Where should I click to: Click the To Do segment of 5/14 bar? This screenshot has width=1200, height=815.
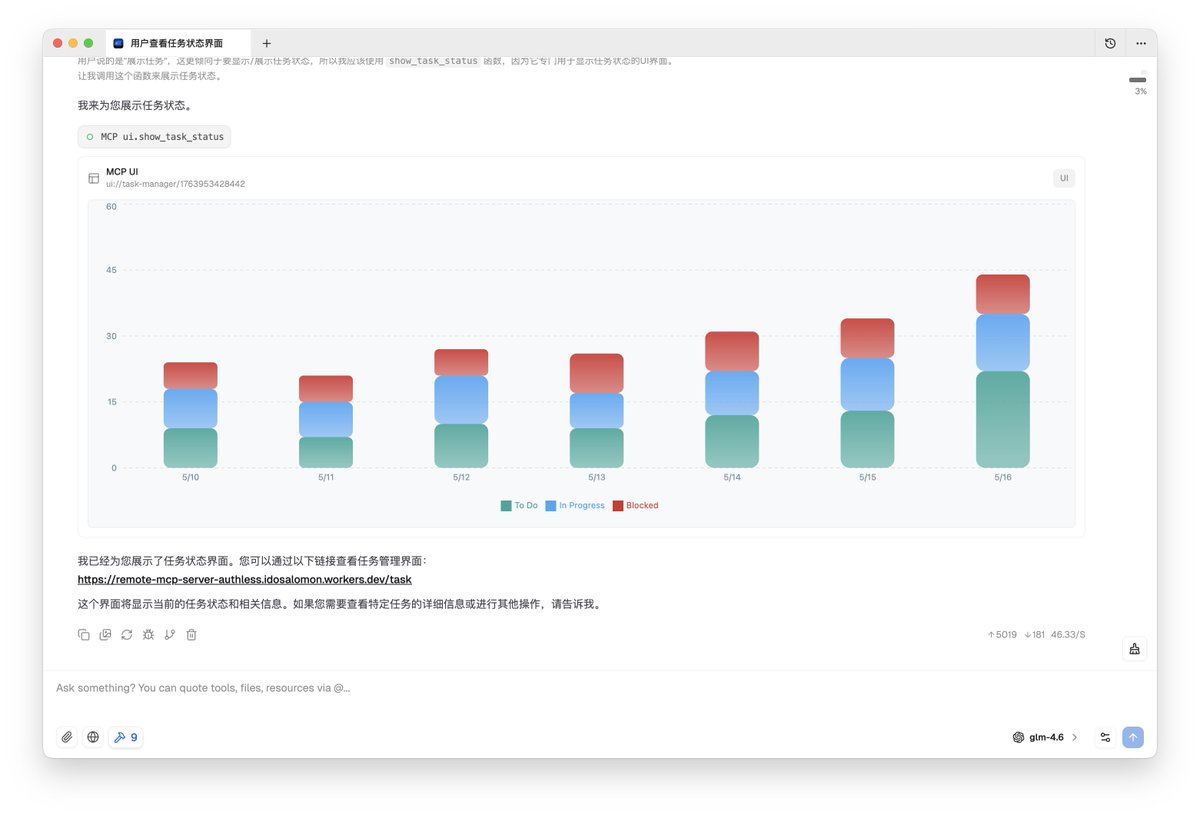pos(732,442)
